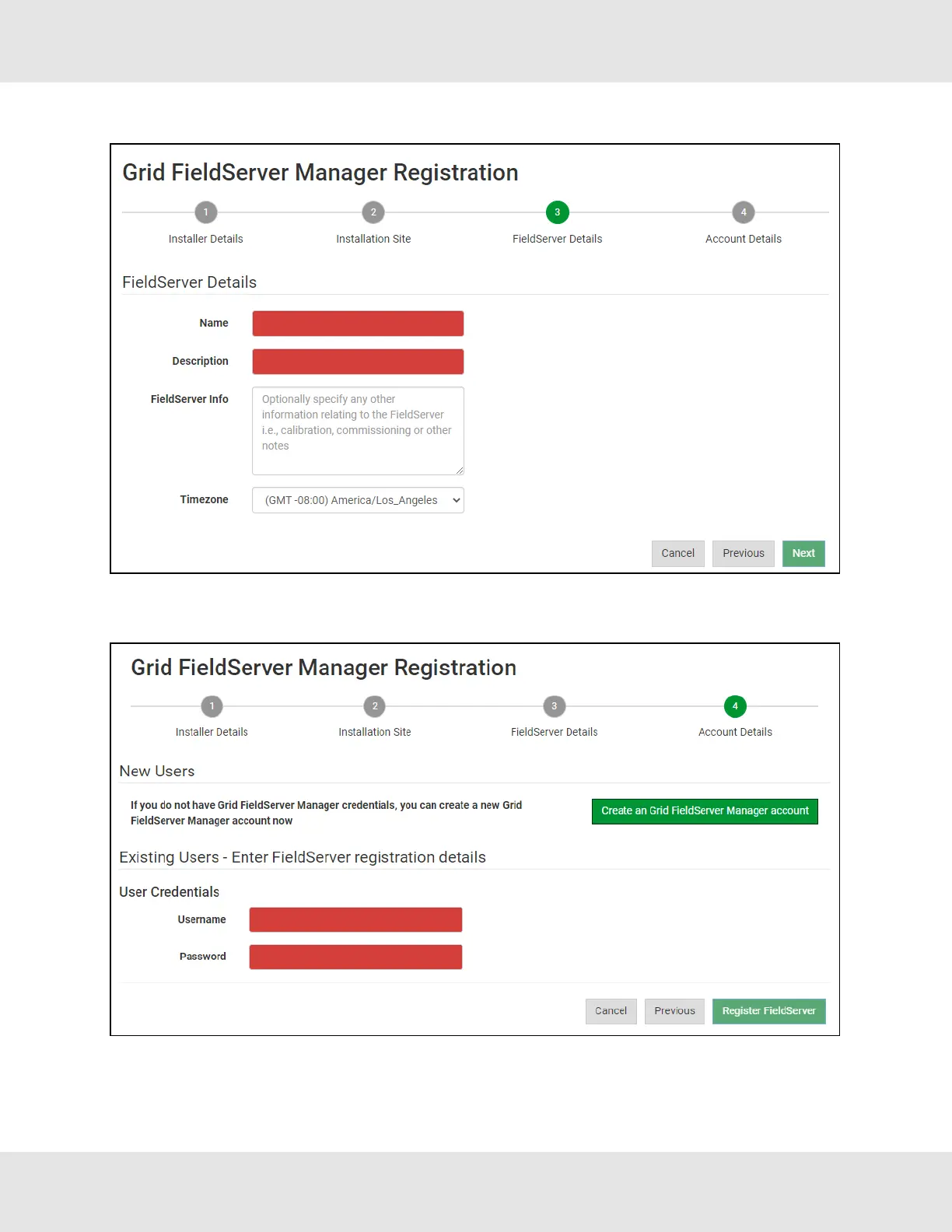Click step 2 circle in bottom wizard
The image size is (952, 1232).
pos(375,706)
